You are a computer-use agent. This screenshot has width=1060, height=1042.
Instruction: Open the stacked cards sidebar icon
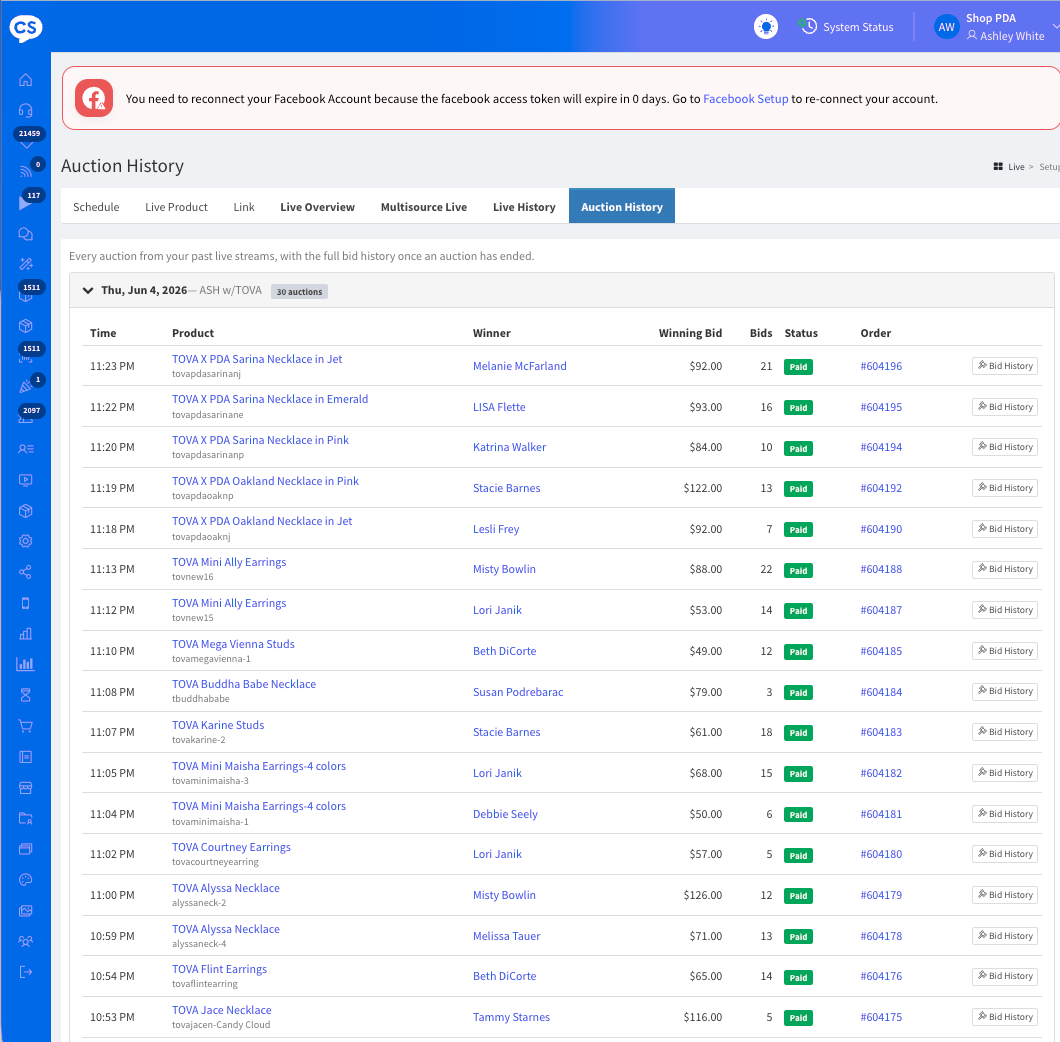[26, 849]
